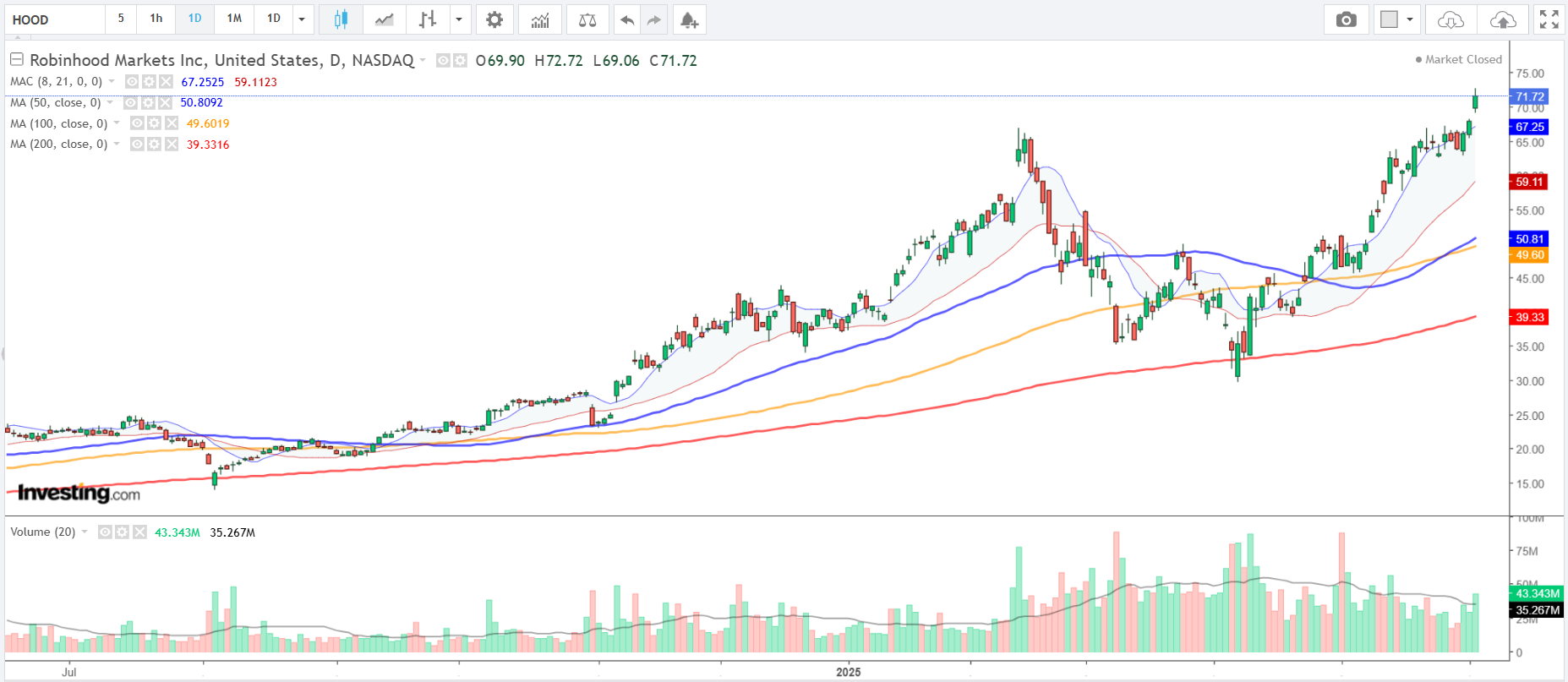Image resolution: width=1568 pixels, height=682 pixels.
Task: Click the undo arrow in toolbar
Action: click(x=626, y=19)
